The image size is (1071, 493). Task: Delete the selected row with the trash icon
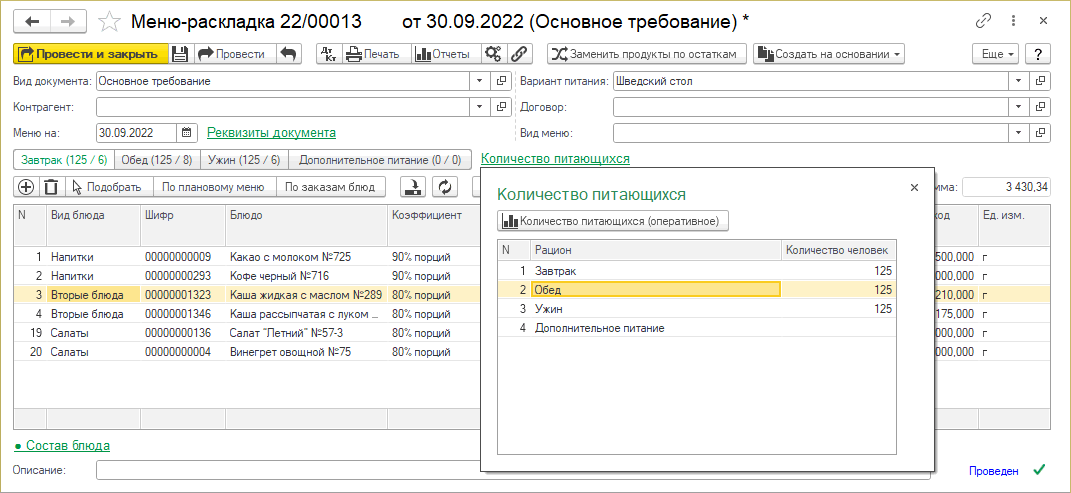coord(51,186)
